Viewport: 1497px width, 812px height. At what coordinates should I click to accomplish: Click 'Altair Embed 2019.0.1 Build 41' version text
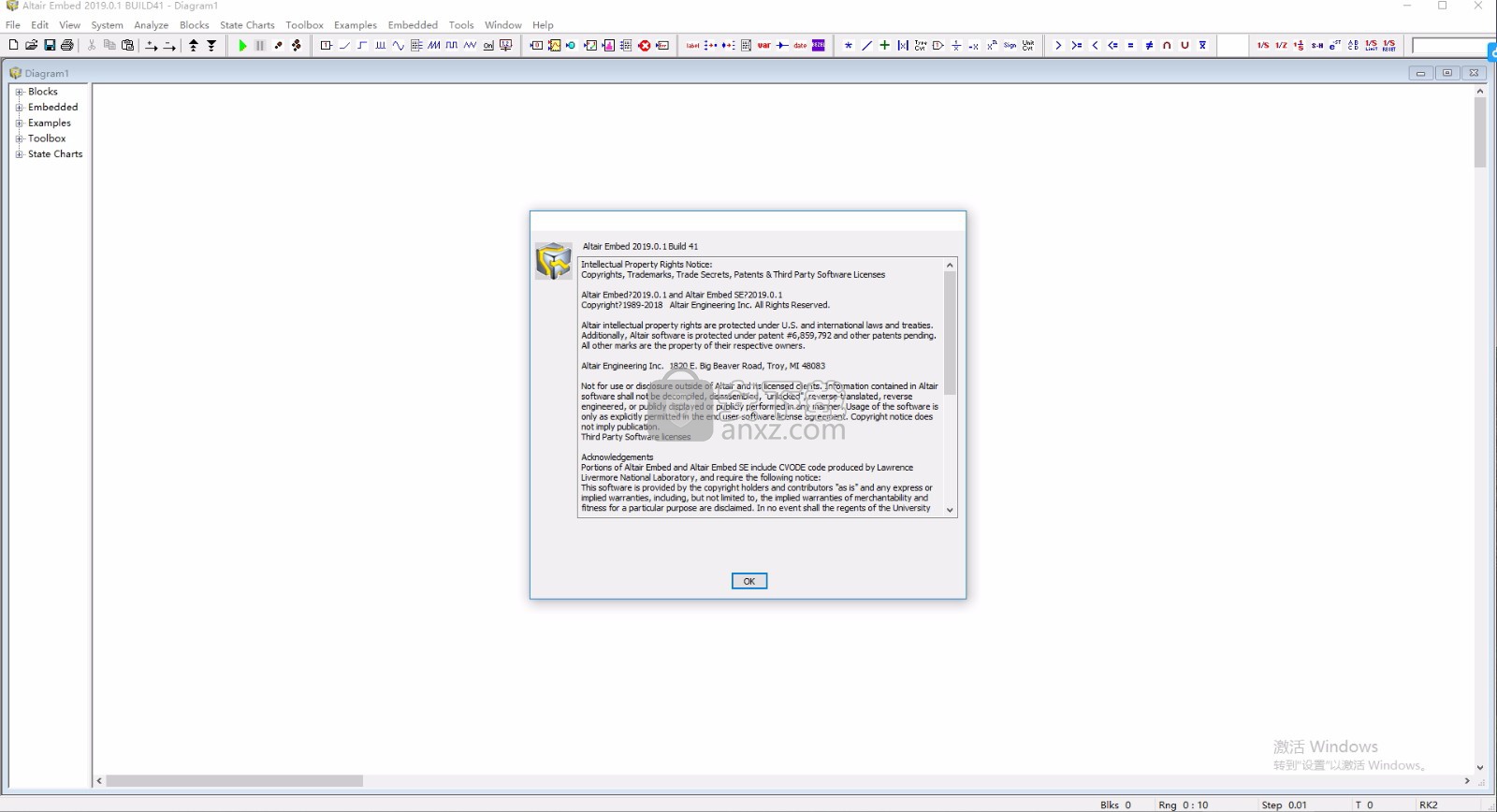640,247
